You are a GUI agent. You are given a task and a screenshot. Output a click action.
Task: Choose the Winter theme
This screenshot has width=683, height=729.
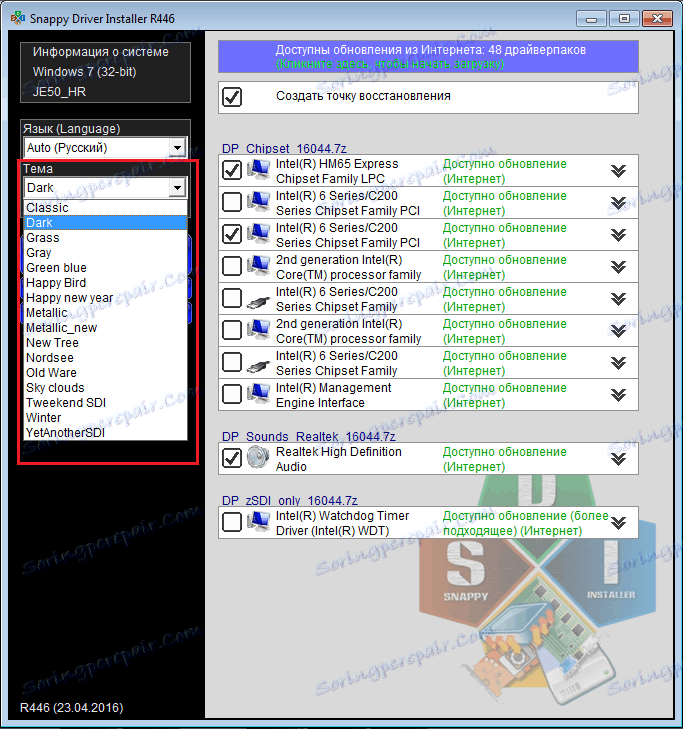[106, 418]
